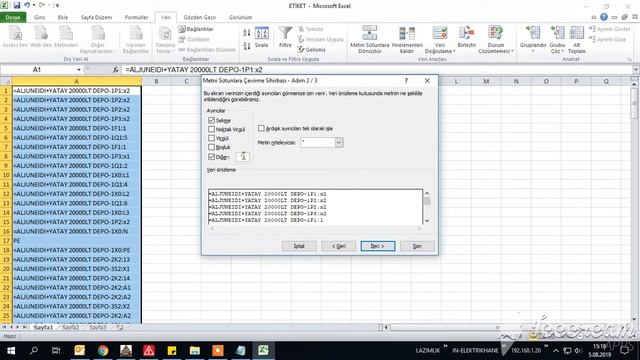The image size is (640, 360).
Task: Click Ayrıntı Göster in Anahat group
Action: [610, 29]
